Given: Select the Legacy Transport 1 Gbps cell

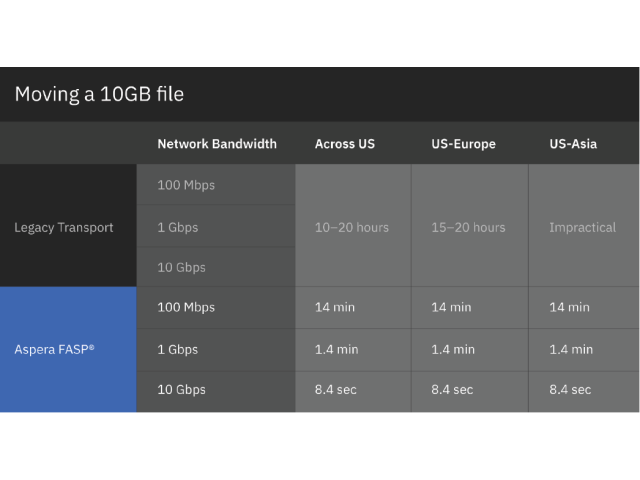Looking at the screenshot, I should point(178,227).
